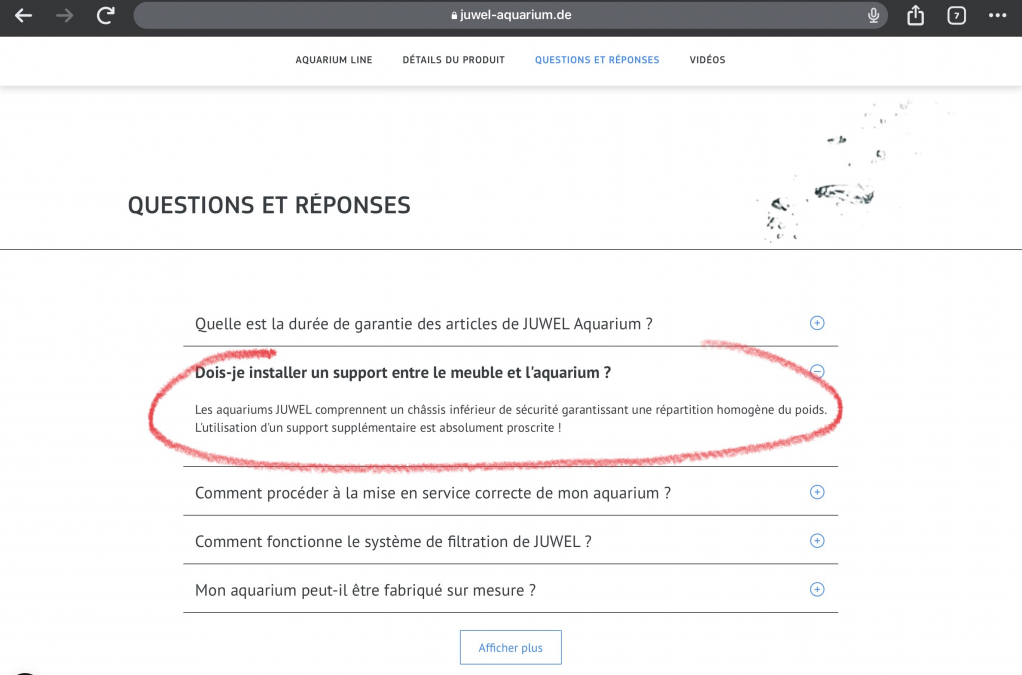Expand the JUWEL guarantee duration question plus icon
This screenshot has width=1022, height=675.
(x=817, y=323)
